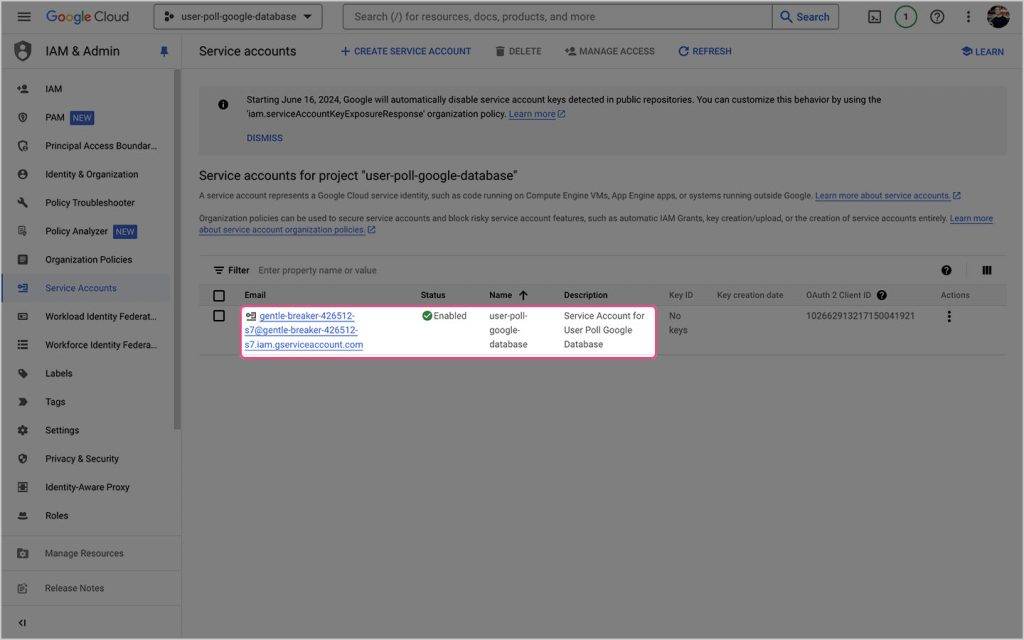Image resolution: width=1024 pixels, height=640 pixels.
Task: Click the top resource search bar
Action: pos(557,17)
